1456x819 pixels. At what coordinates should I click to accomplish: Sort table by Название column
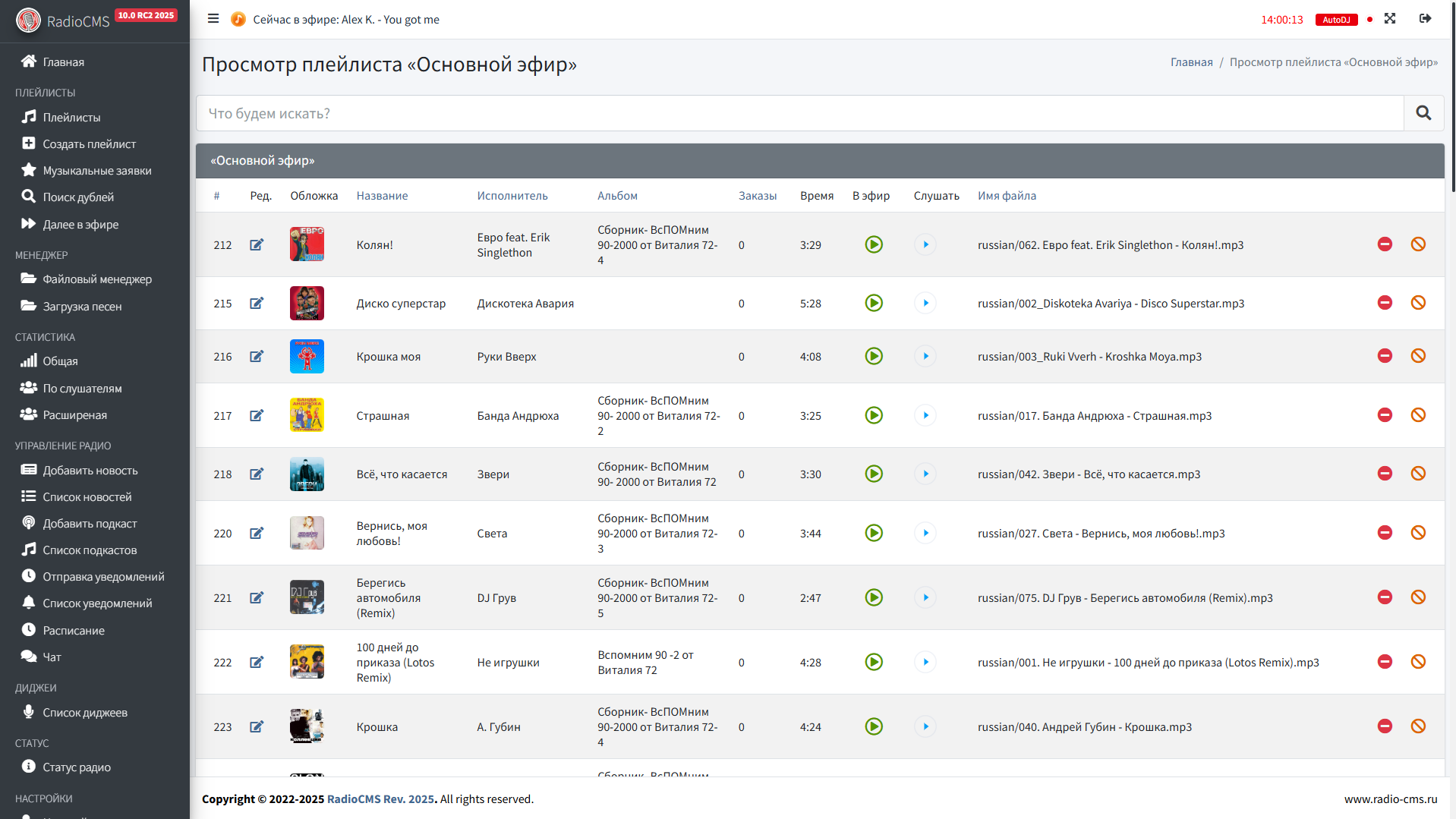382,196
